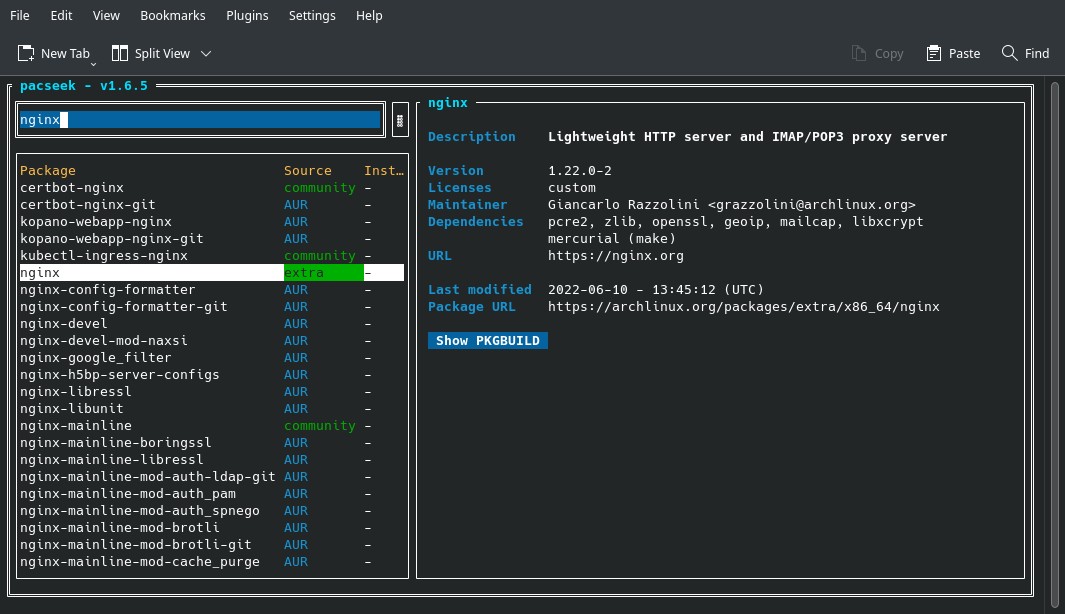The width and height of the screenshot is (1065, 614).
Task: Open the File menu
Action: [x=20, y=16]
